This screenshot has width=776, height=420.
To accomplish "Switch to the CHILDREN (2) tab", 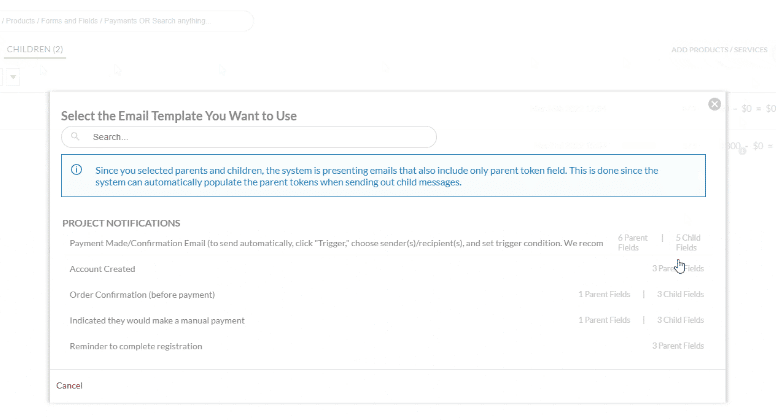I will [x=35, y=49].
